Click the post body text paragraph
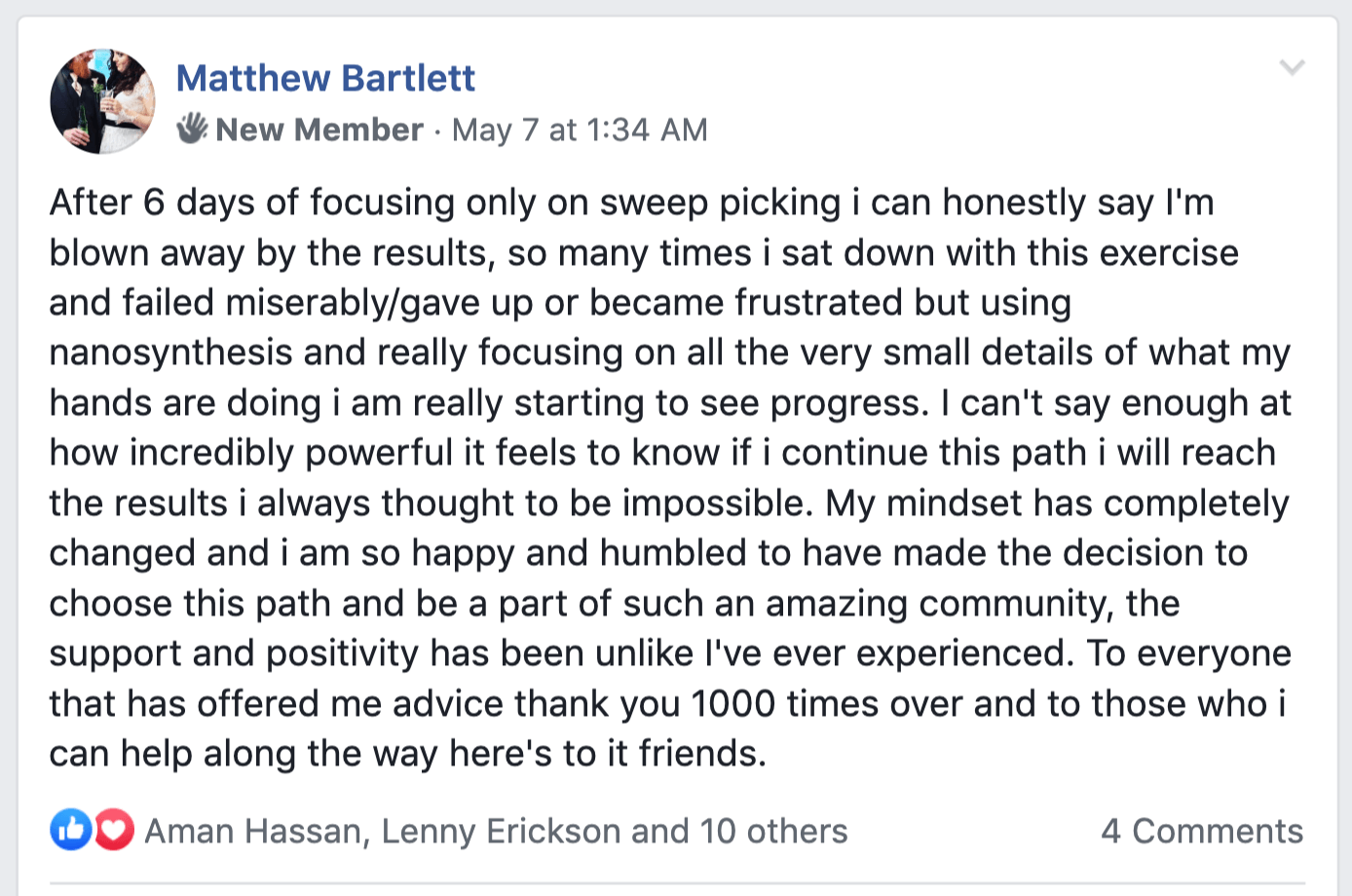 [x=670, y=477]
